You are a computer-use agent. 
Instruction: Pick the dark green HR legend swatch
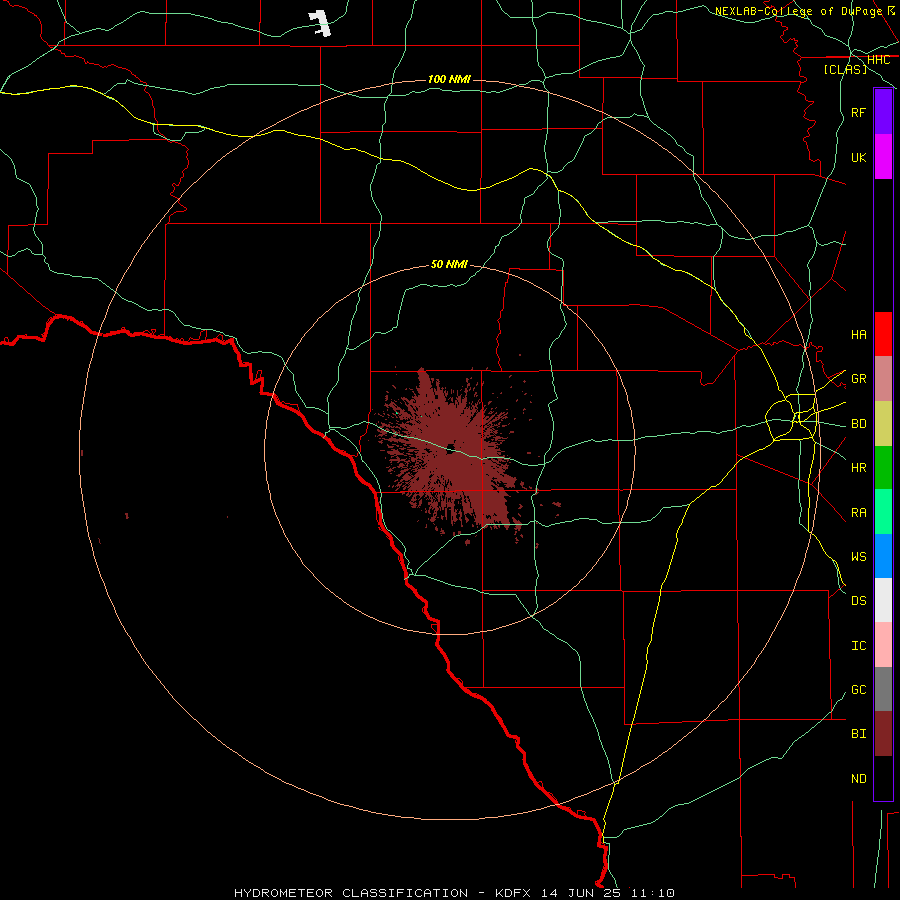pos(883,468)
